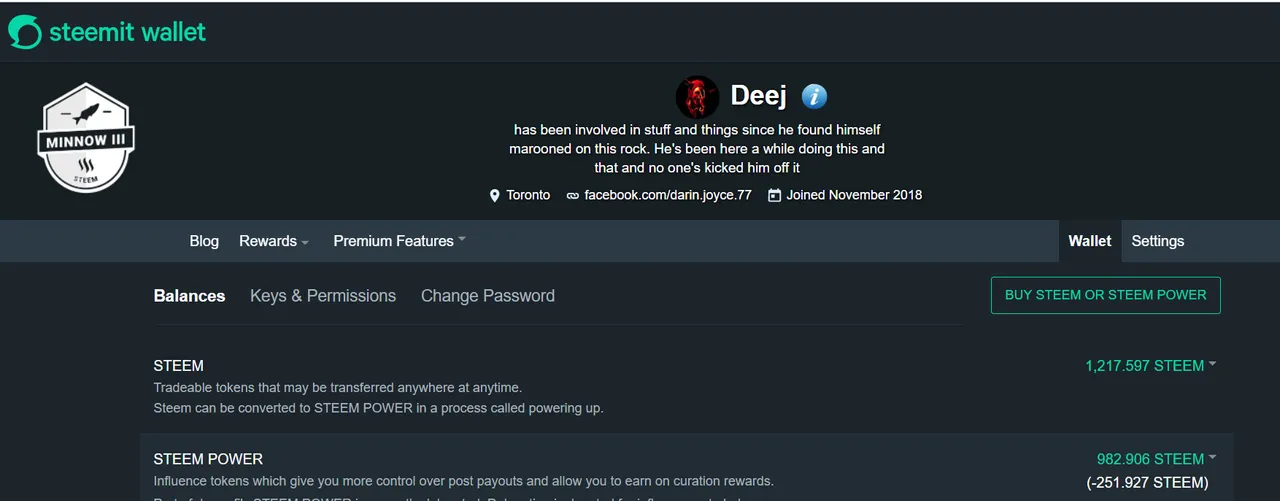Click the steemit wallet title text
1280x501 pixels.
coord(127,32)
